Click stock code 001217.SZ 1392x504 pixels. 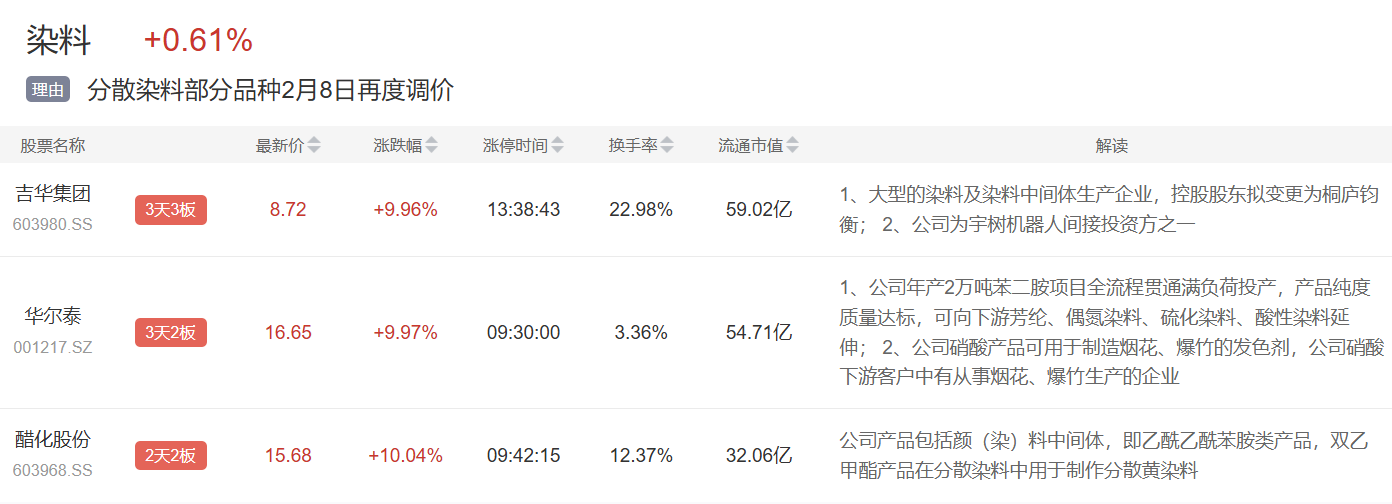click(53, 348)
